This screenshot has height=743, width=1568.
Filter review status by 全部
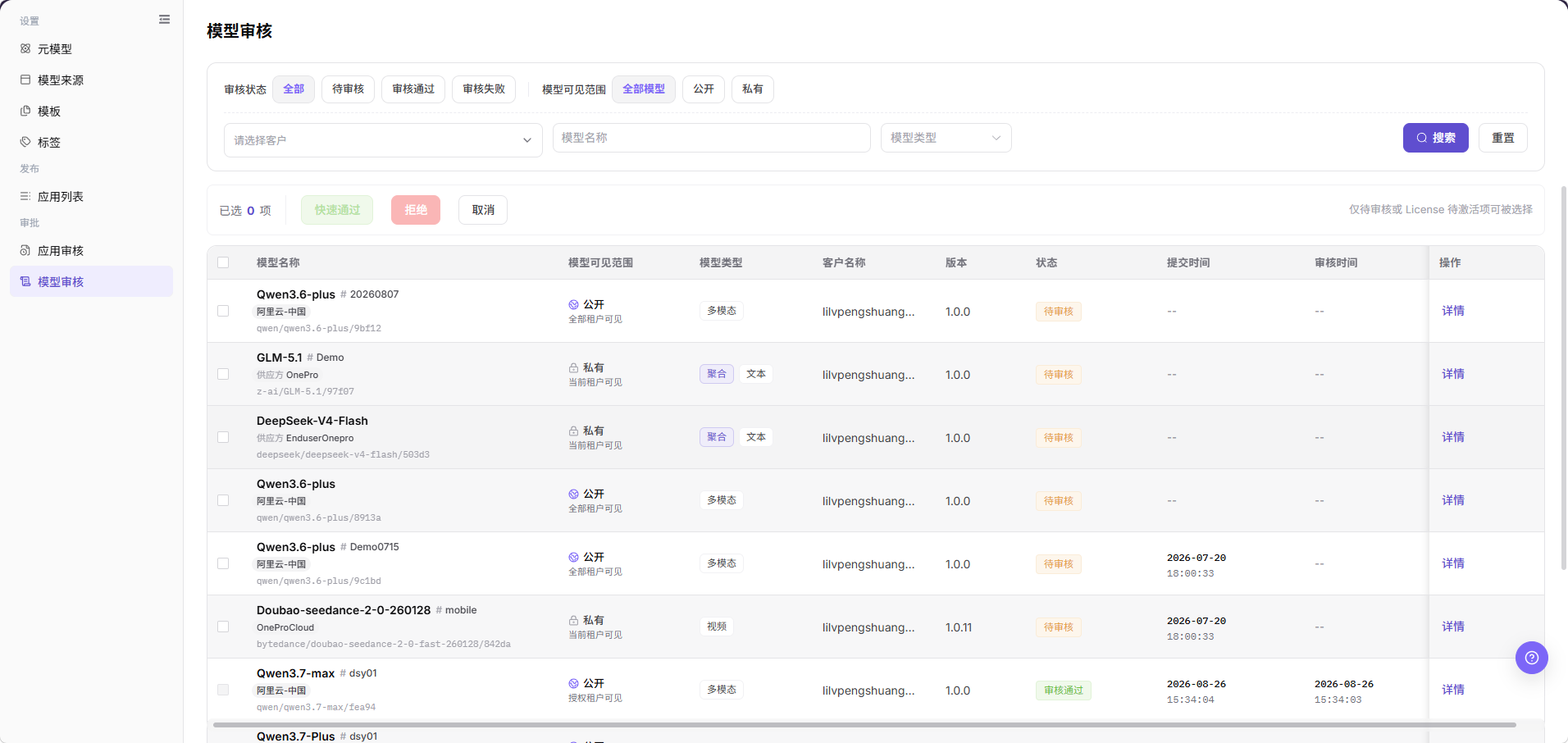pyautogui.click(x=294, y=89)
